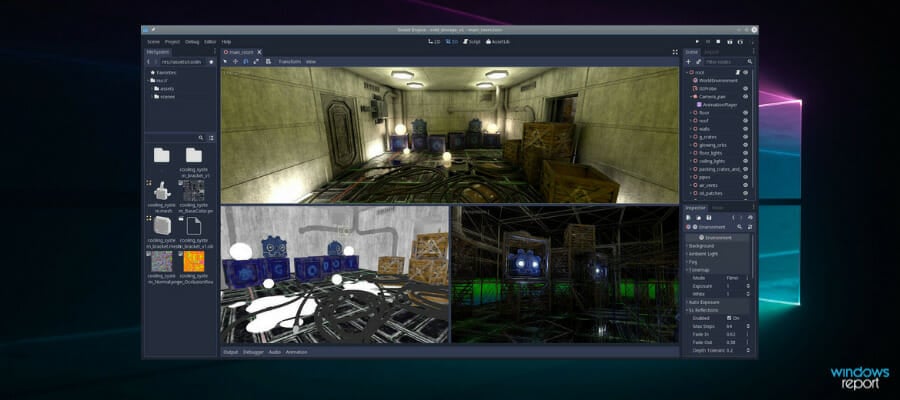Image resolution: width=900 pixels, height=400 pixels.
Task: Open the Editor menu
Action: pos(210,42)
